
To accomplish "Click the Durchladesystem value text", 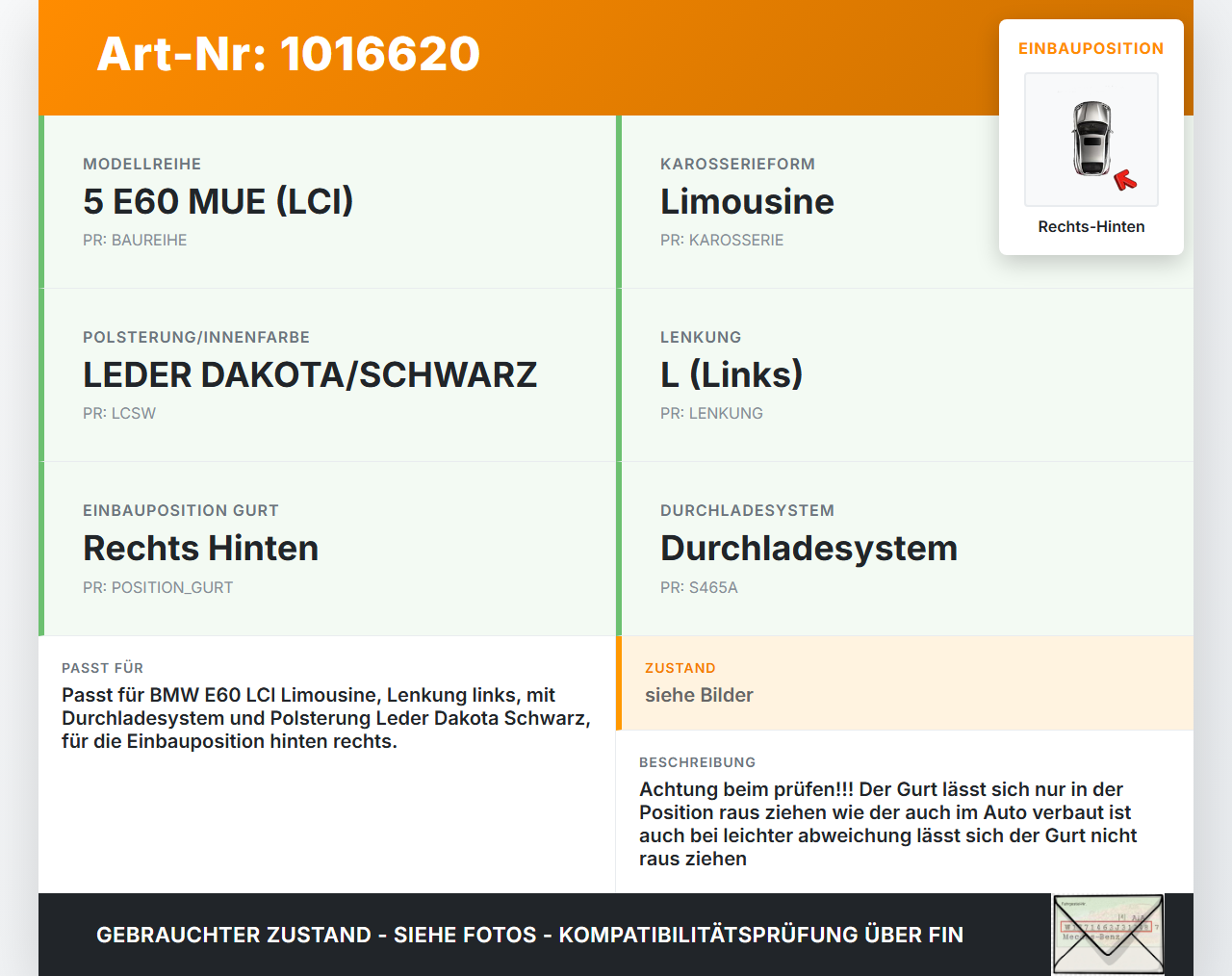I will coord(808,548).
